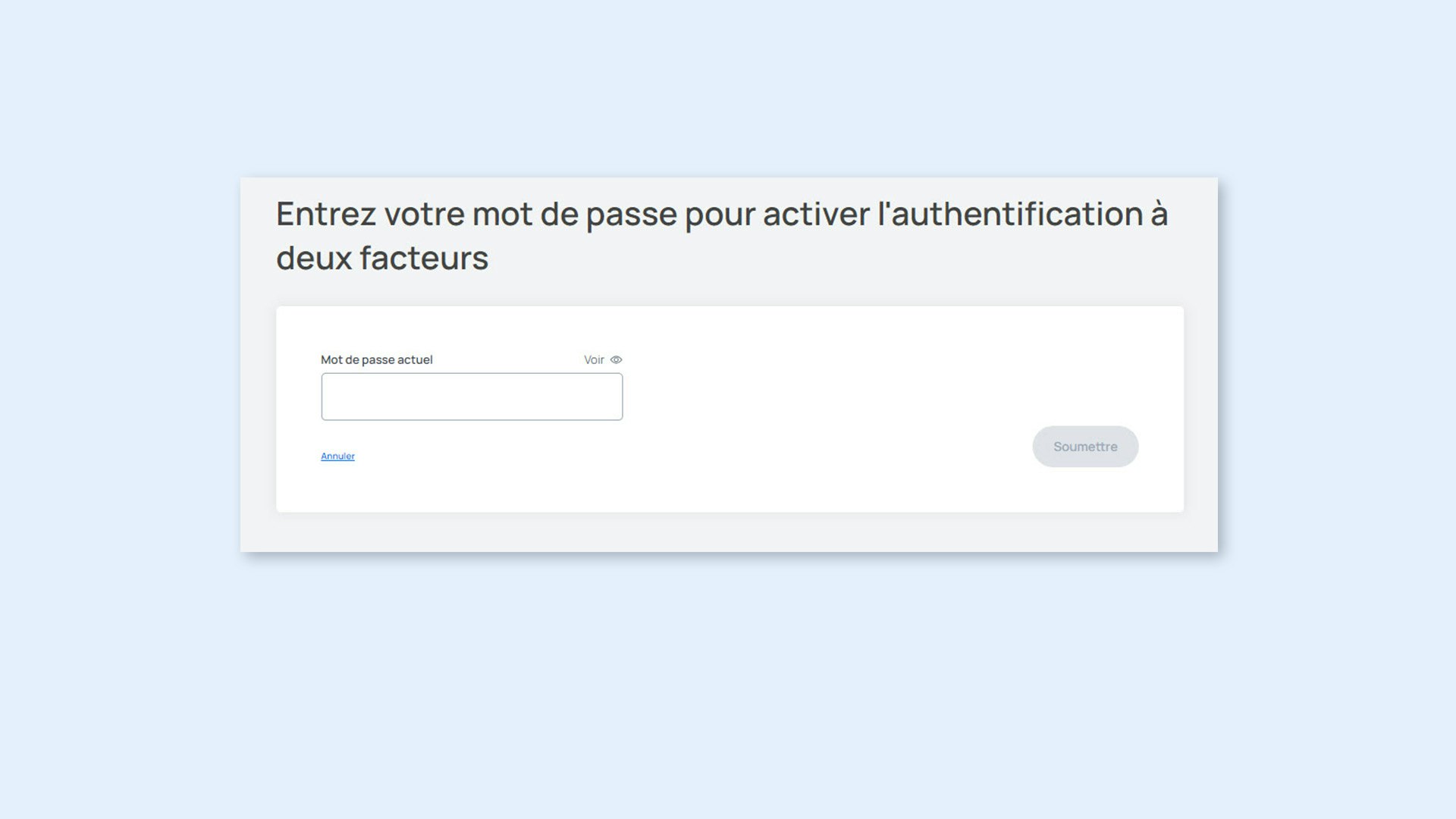Click the Annuler link
Viewport: 1456px width, 819px height.
coord(337,456)
